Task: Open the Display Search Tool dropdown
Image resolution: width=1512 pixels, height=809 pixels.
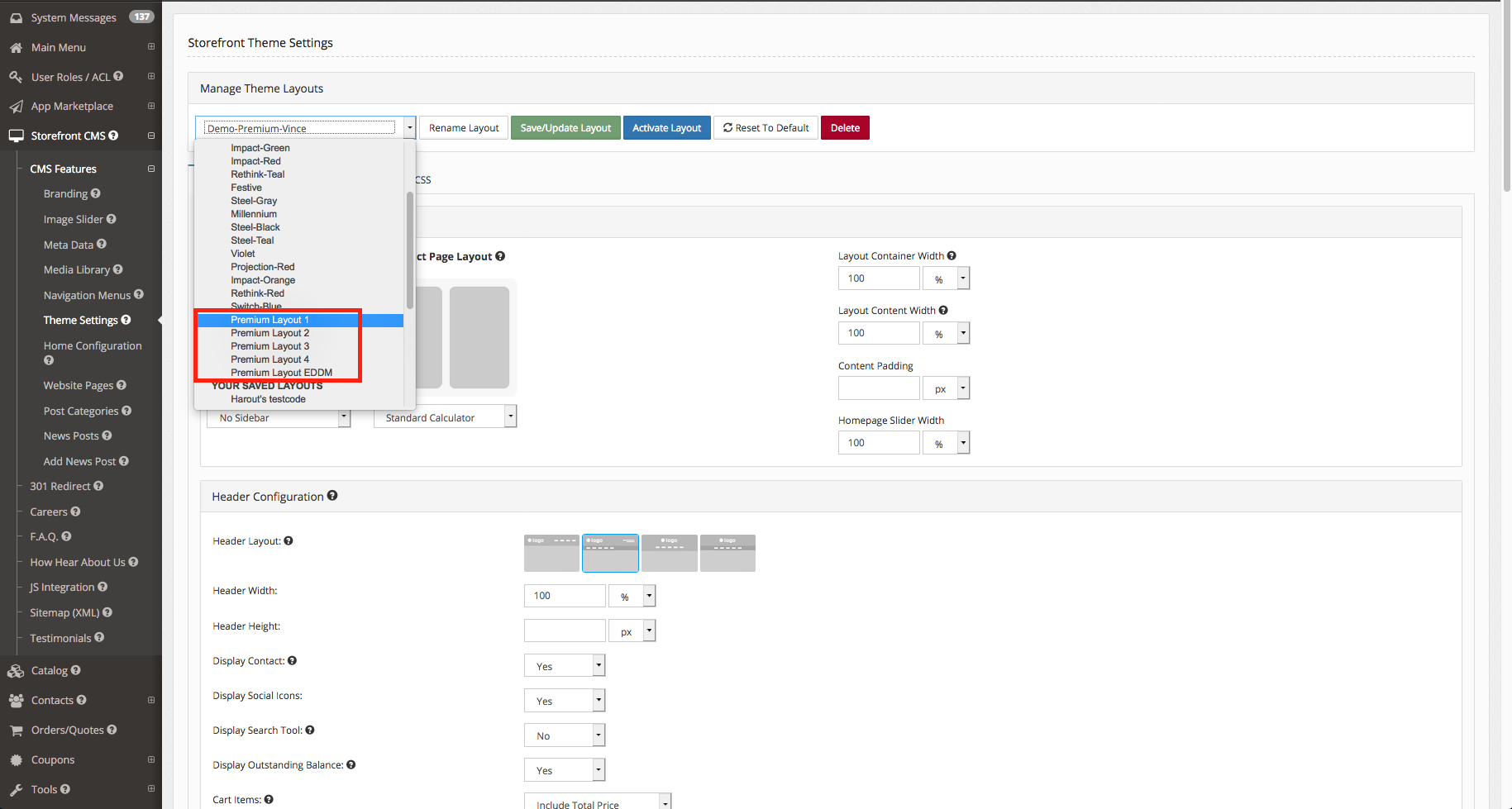Action: pos(565,735)
